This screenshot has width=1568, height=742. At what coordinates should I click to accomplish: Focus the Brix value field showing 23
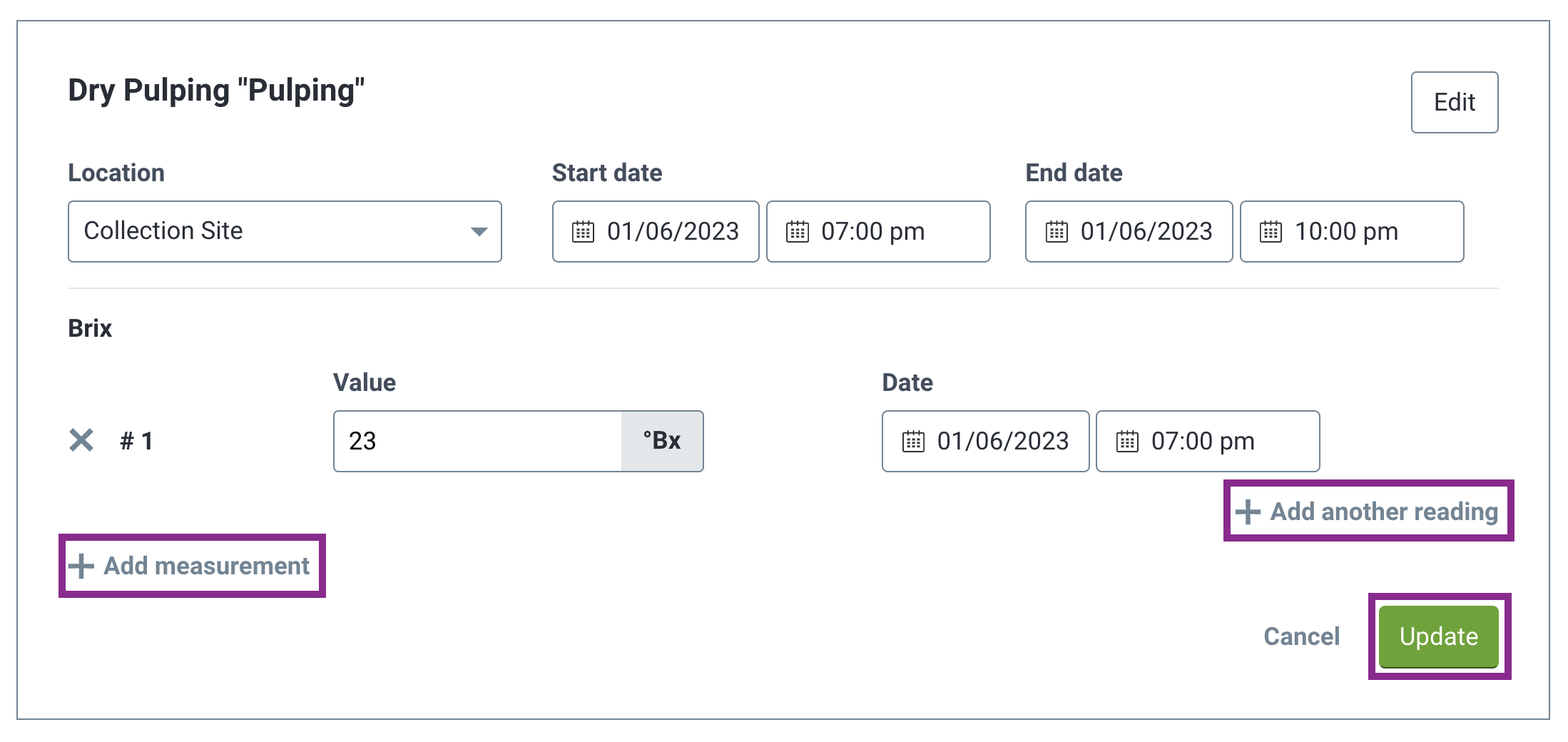click(x=477, y=441)
